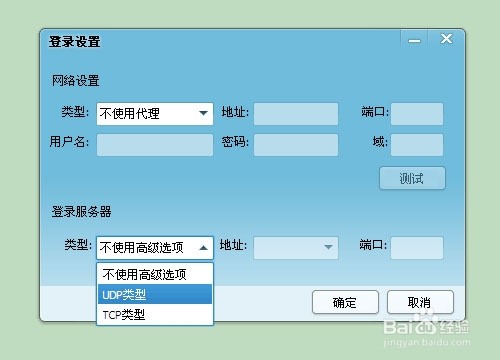Click the up arrow on server type combo

[203, 248]
